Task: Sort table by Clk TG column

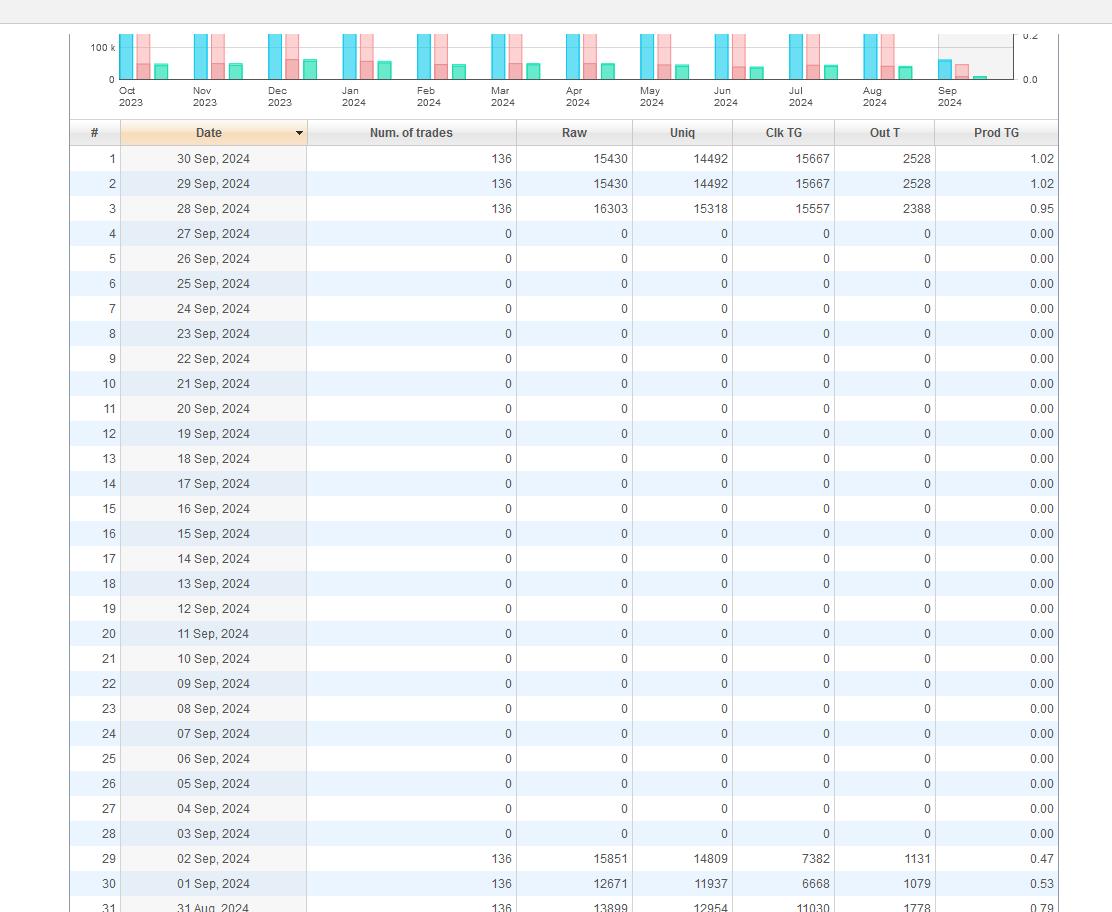Action: [x=784, y=133]
